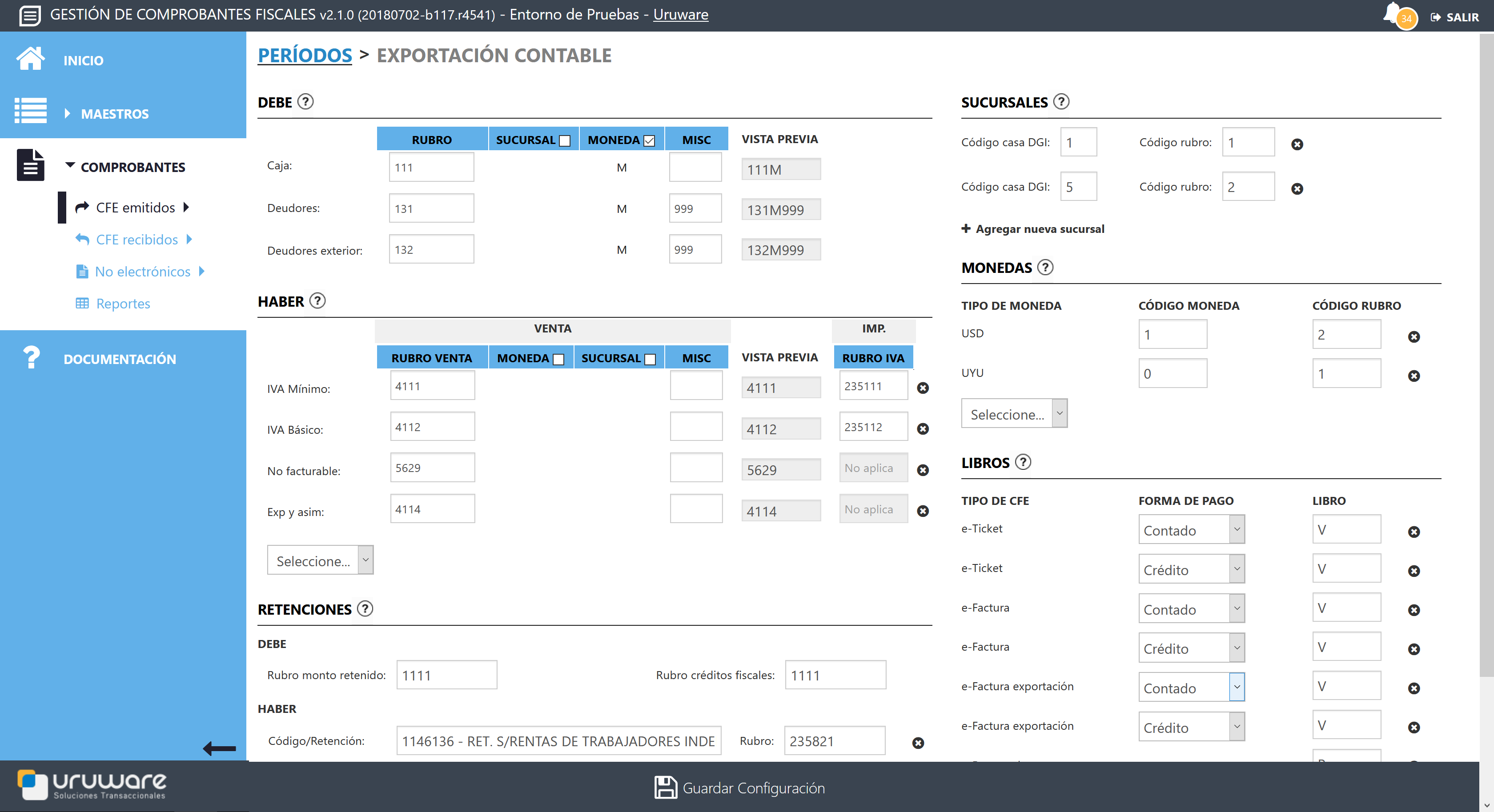The width and height of the screenshot is (1494, 812).
Task: Click the page vertical scrollbar
Action: pos(1486,348)
